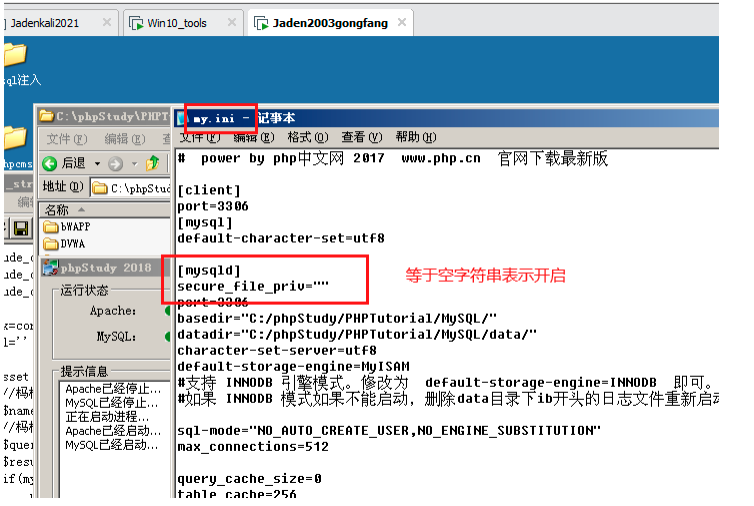The image size is (754, 506).
Task: Open the 格式(O) menu in Notepad
Action: [x=307, y=137]
